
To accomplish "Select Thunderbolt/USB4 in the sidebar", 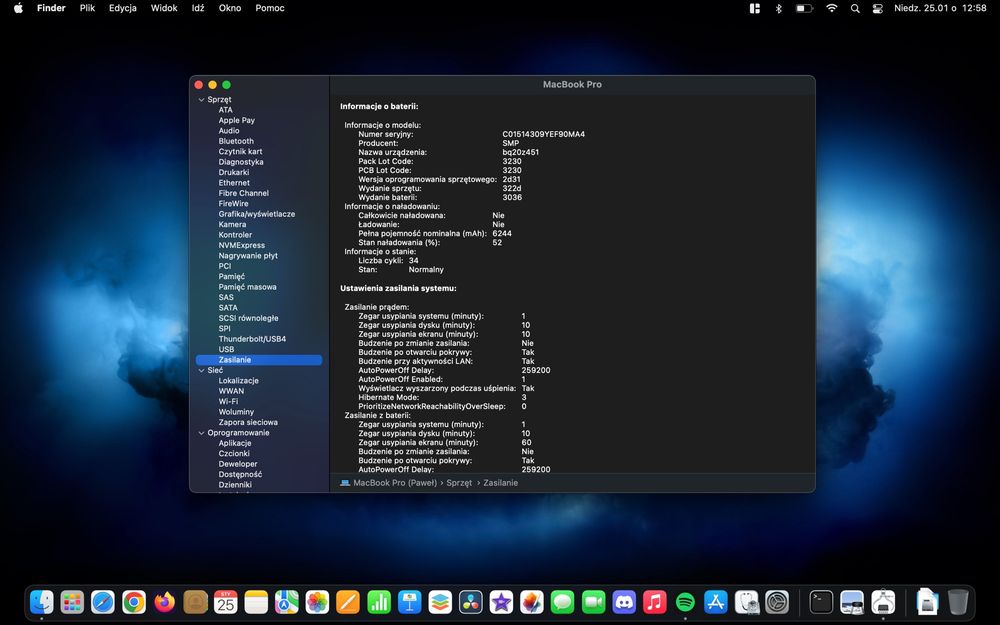I will [x=253, y=339].
